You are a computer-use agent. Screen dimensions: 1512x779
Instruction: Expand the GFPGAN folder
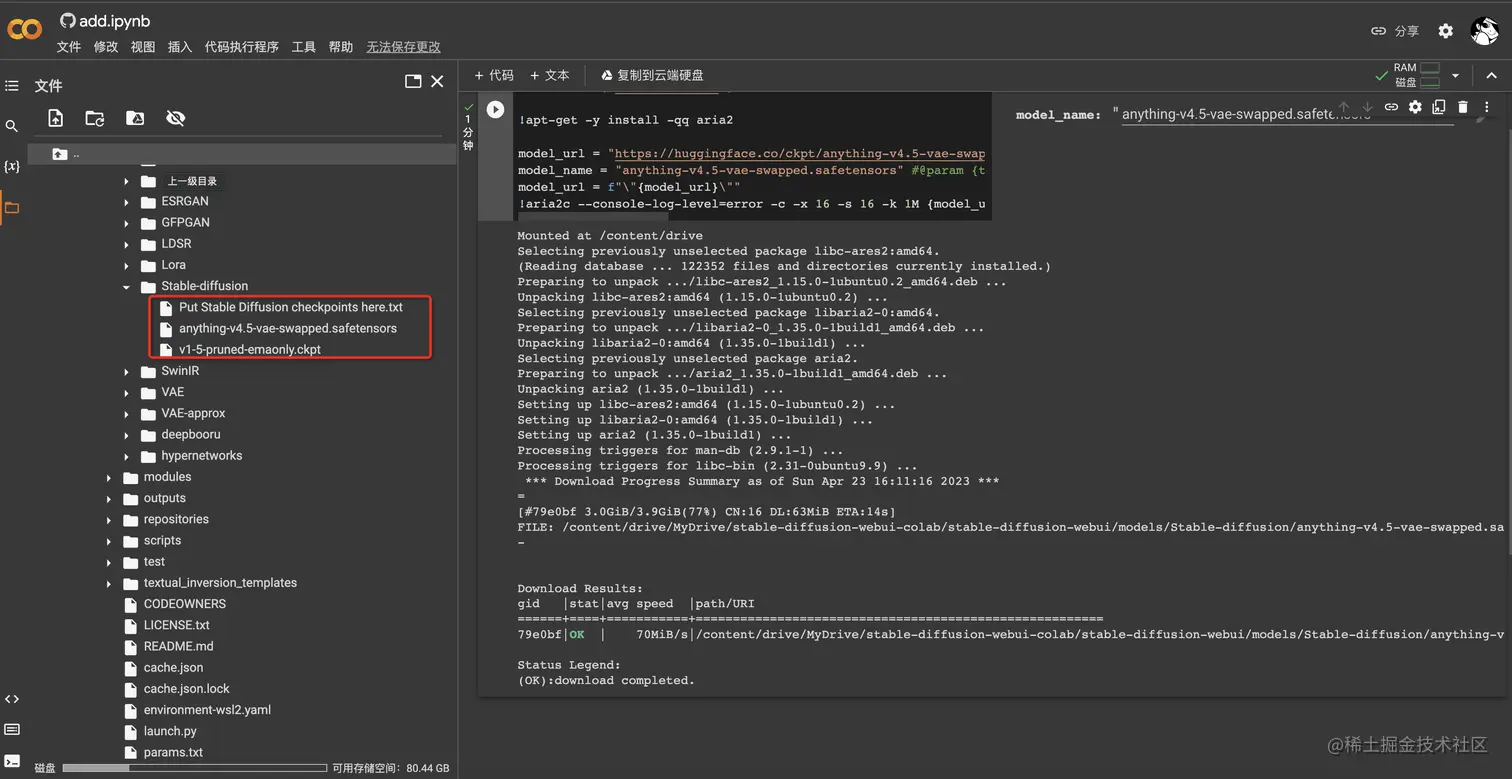coord(126,223)
